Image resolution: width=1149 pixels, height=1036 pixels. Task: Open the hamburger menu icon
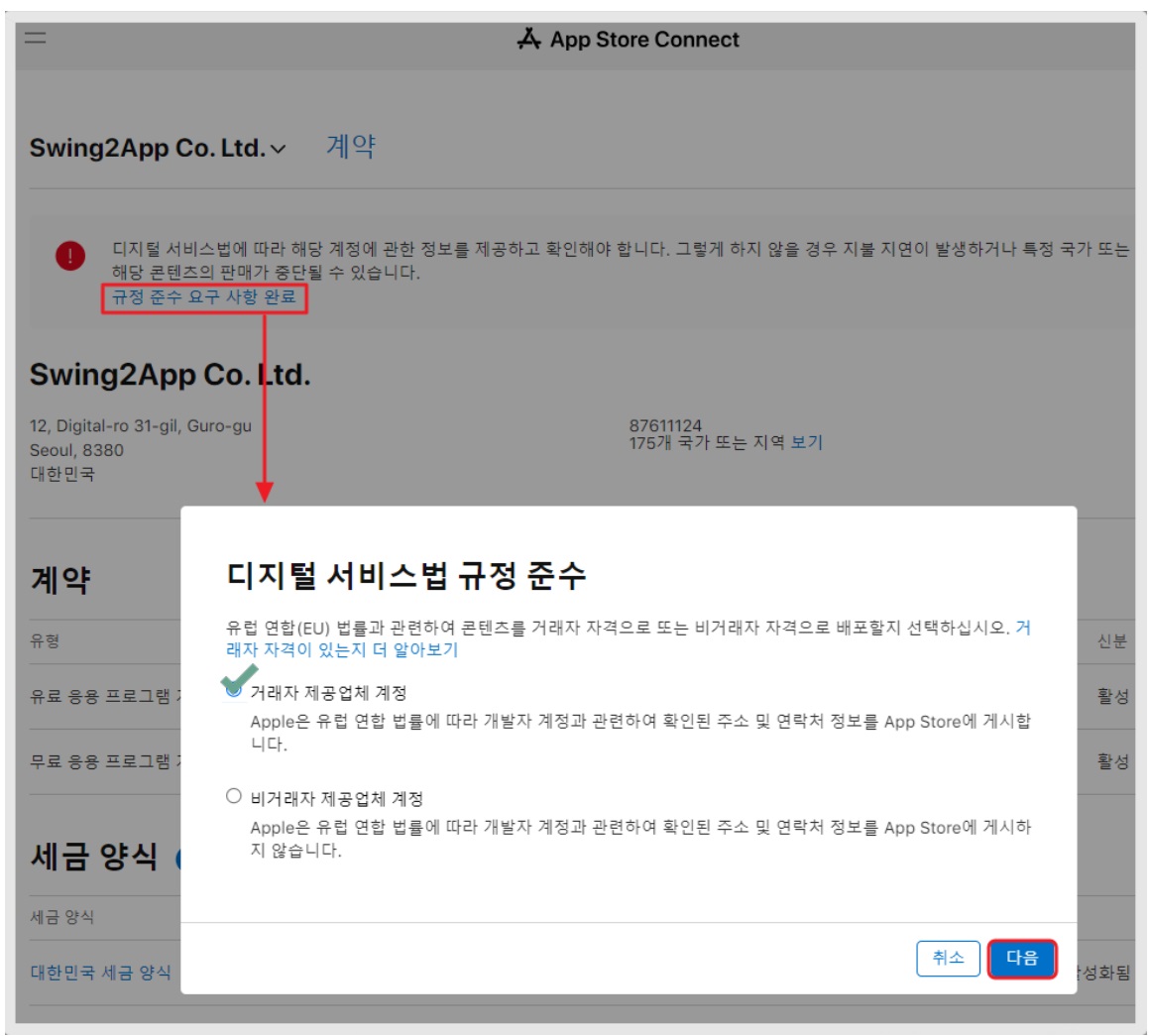coord(35,38)
